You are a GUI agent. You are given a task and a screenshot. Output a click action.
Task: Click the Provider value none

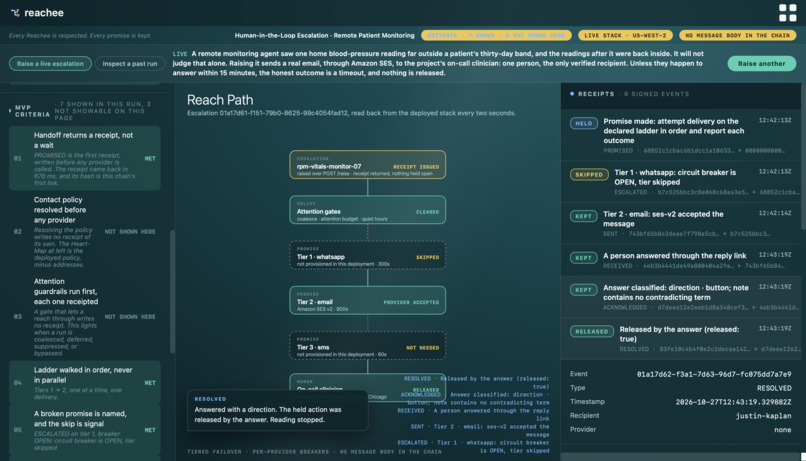coord(783,430)
